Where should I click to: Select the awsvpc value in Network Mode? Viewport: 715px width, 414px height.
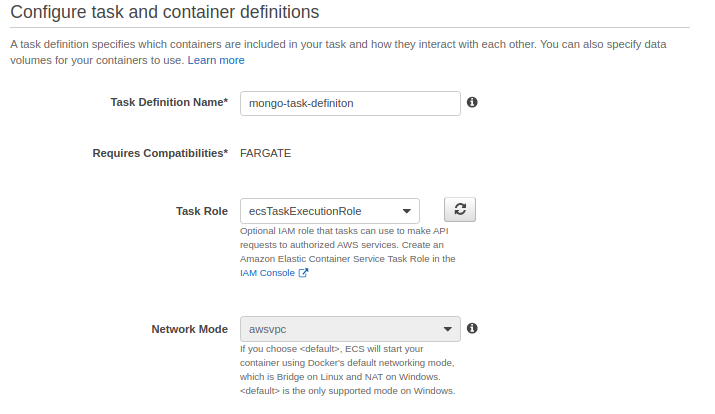(x=268, y=329)
